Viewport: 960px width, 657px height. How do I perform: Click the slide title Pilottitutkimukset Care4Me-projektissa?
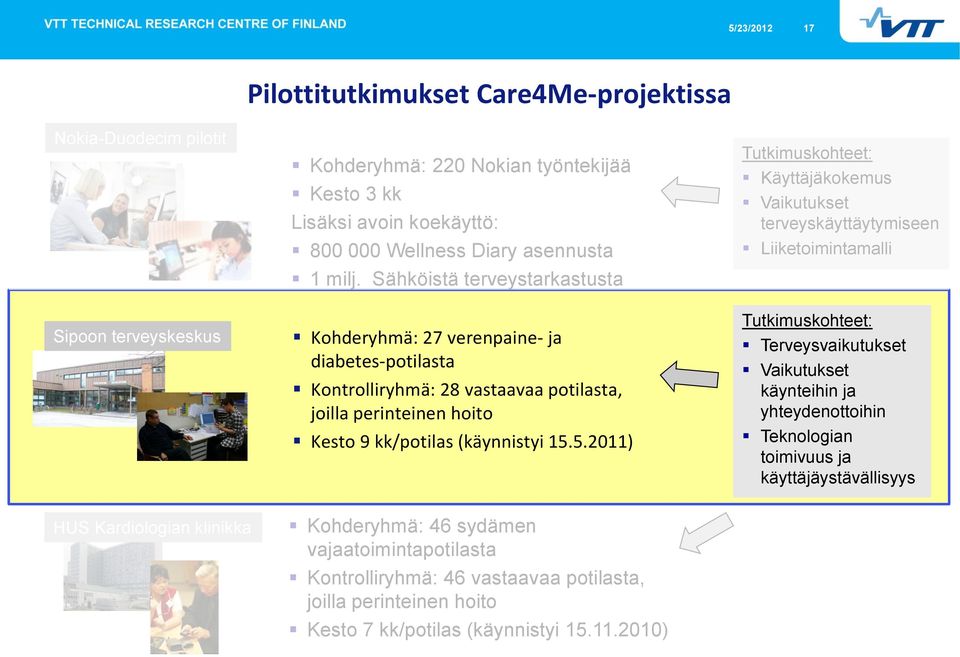pyautogui.click(x=489, y=94)
